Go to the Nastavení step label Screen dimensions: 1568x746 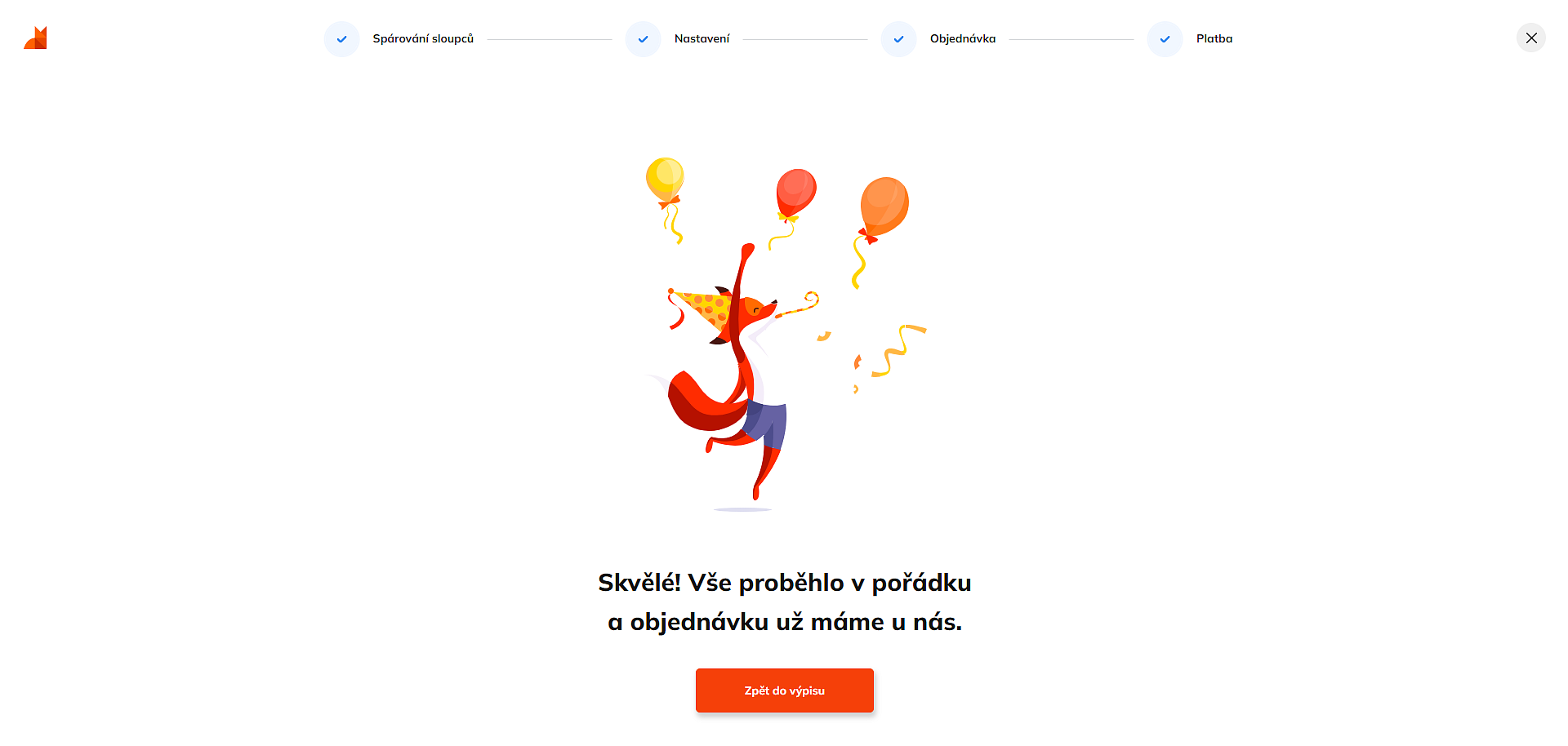[x=702, y=38]
